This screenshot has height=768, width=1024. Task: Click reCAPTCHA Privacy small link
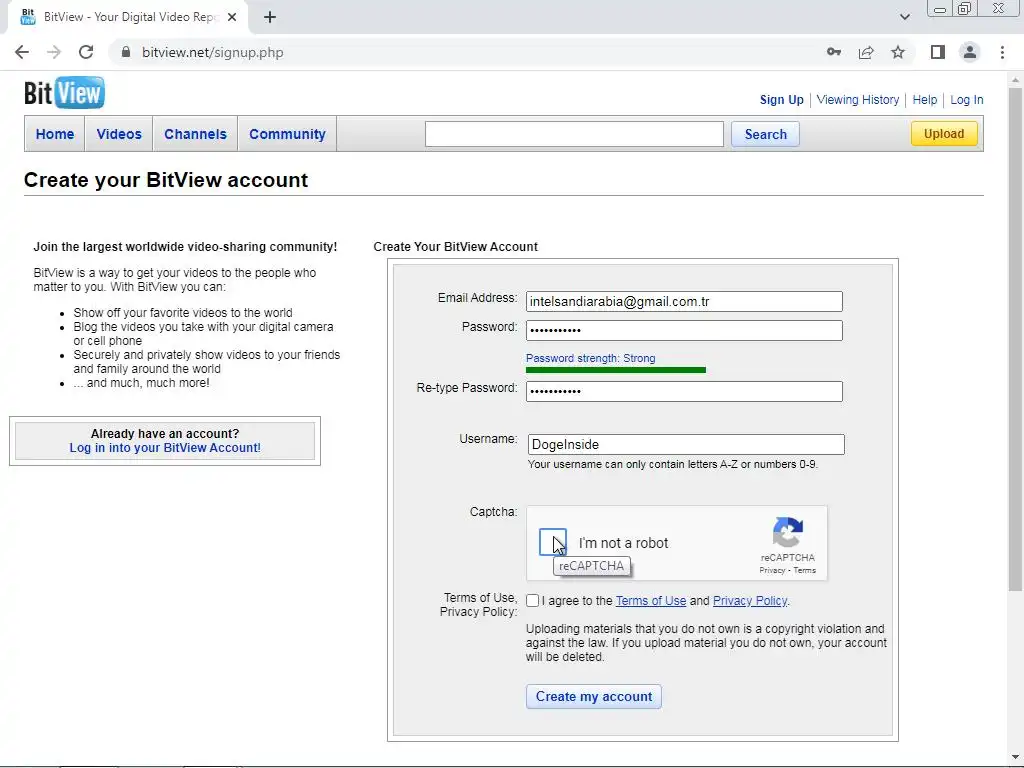(x=772, y=570)
